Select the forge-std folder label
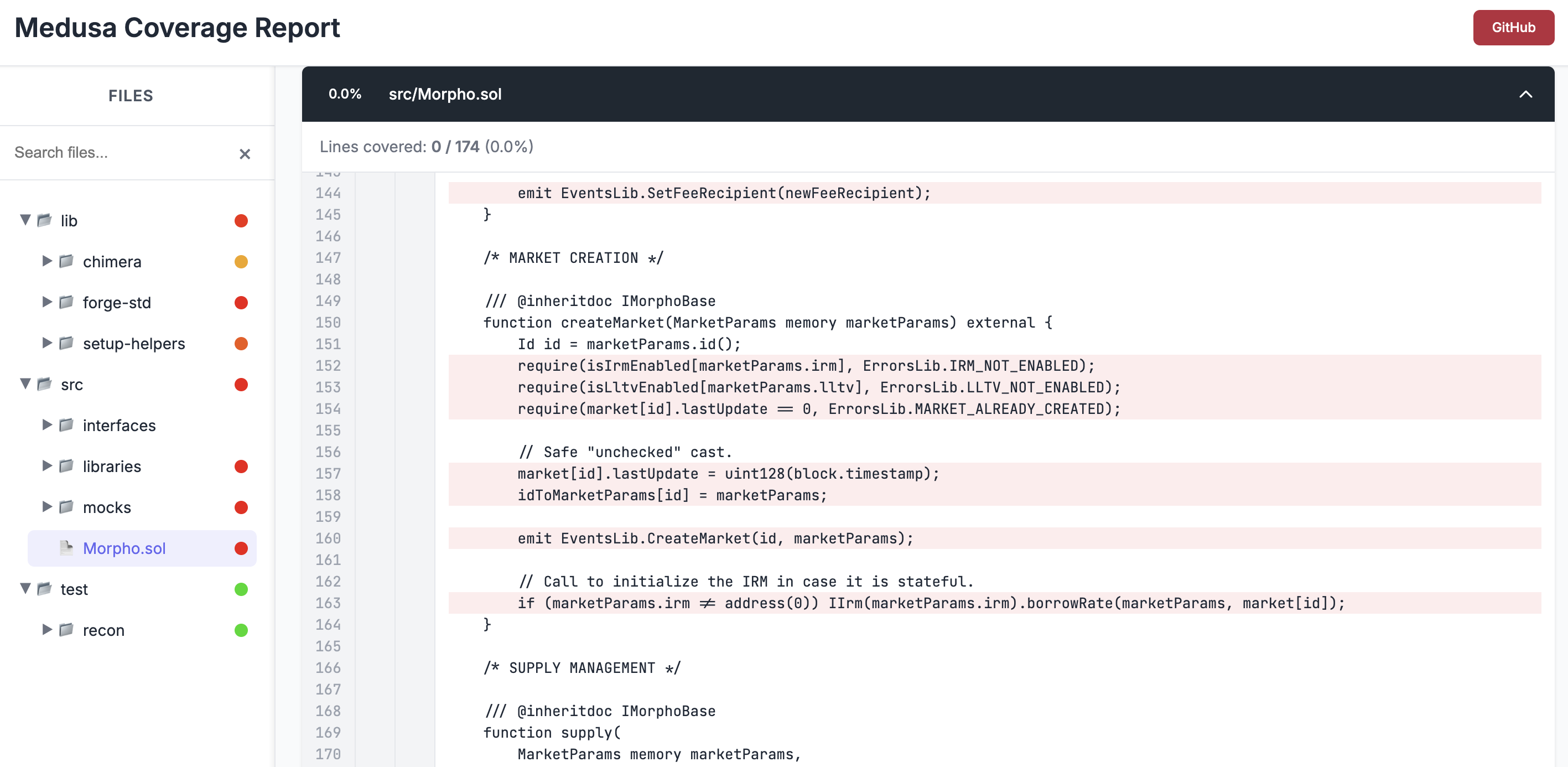 117,303
